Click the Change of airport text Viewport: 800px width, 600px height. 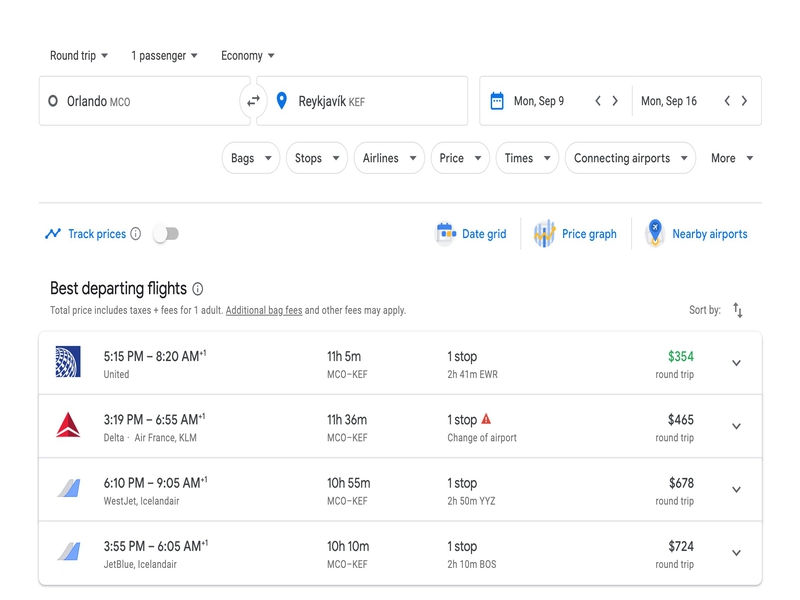[482, 437]
